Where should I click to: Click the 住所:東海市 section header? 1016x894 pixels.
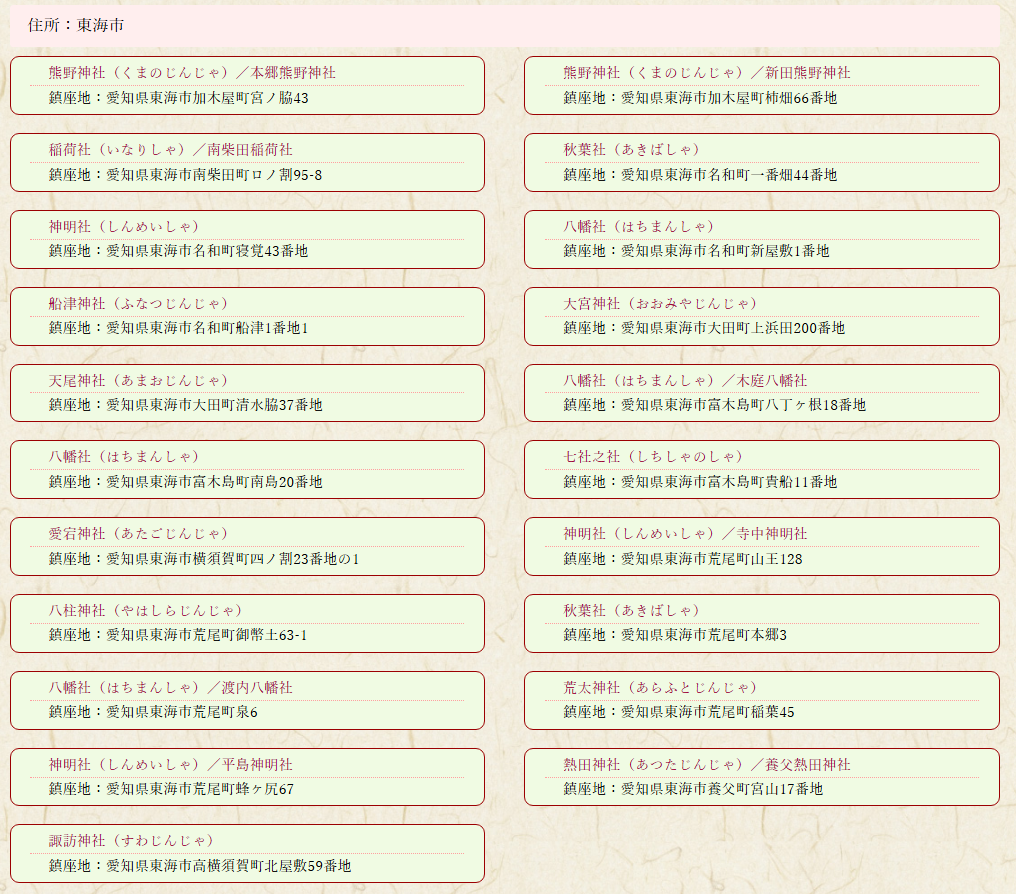click(x=76, y=25)
